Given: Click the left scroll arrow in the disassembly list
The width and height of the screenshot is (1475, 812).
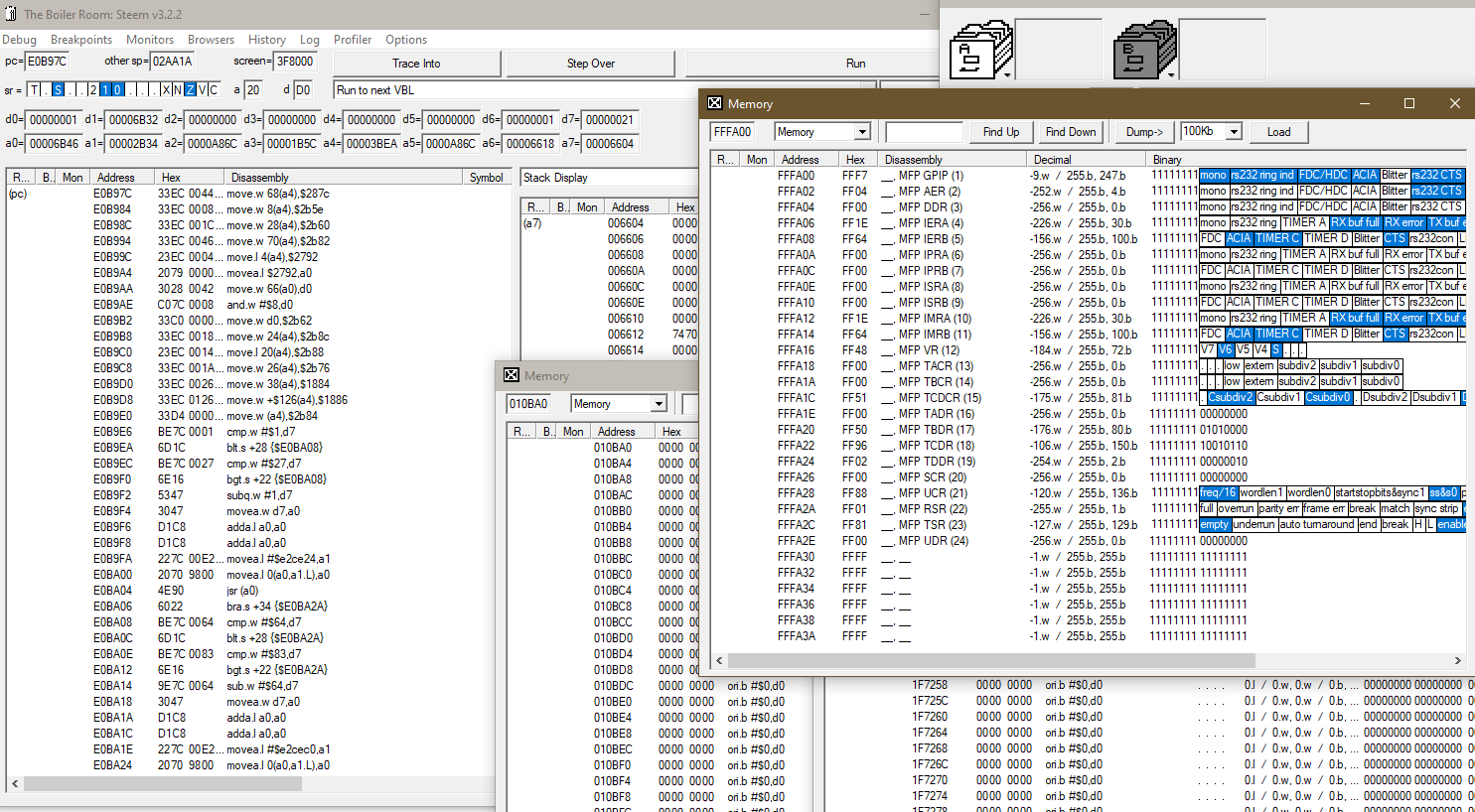Looking at the screenshot, I should pyautogui.click(x=15, y=783).
